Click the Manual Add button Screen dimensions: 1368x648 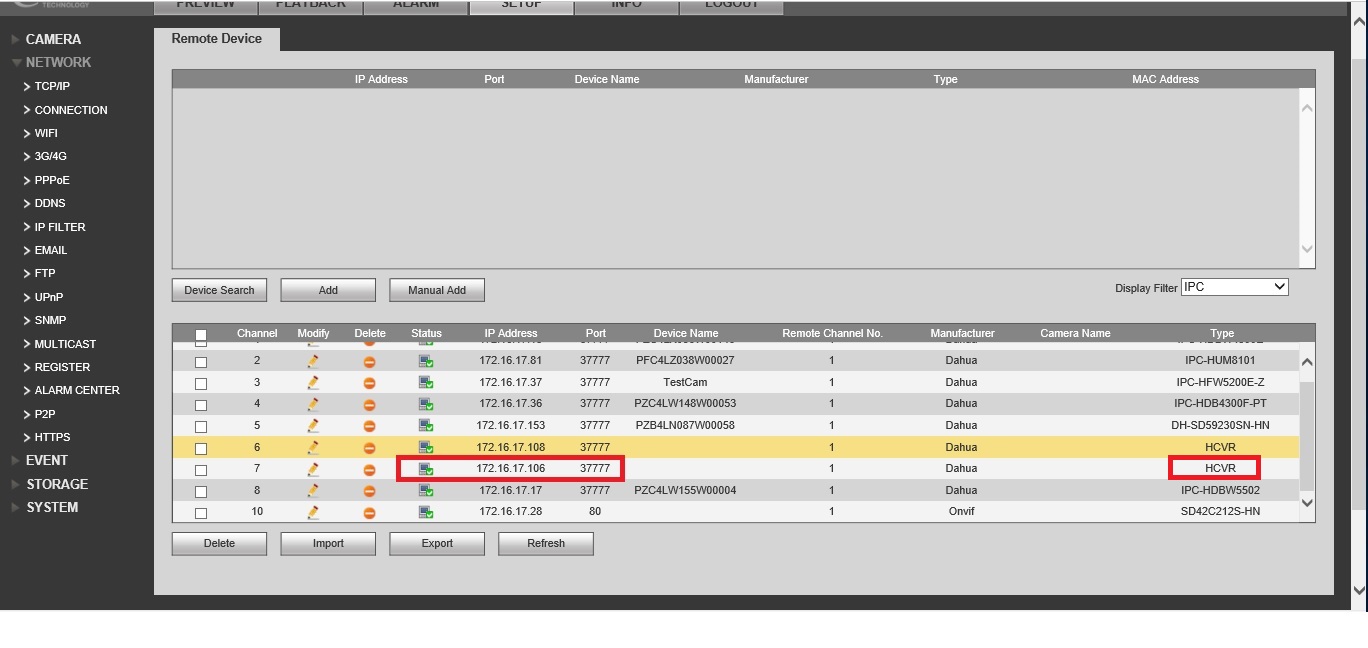pyautogui.click(x=437, y=290)
